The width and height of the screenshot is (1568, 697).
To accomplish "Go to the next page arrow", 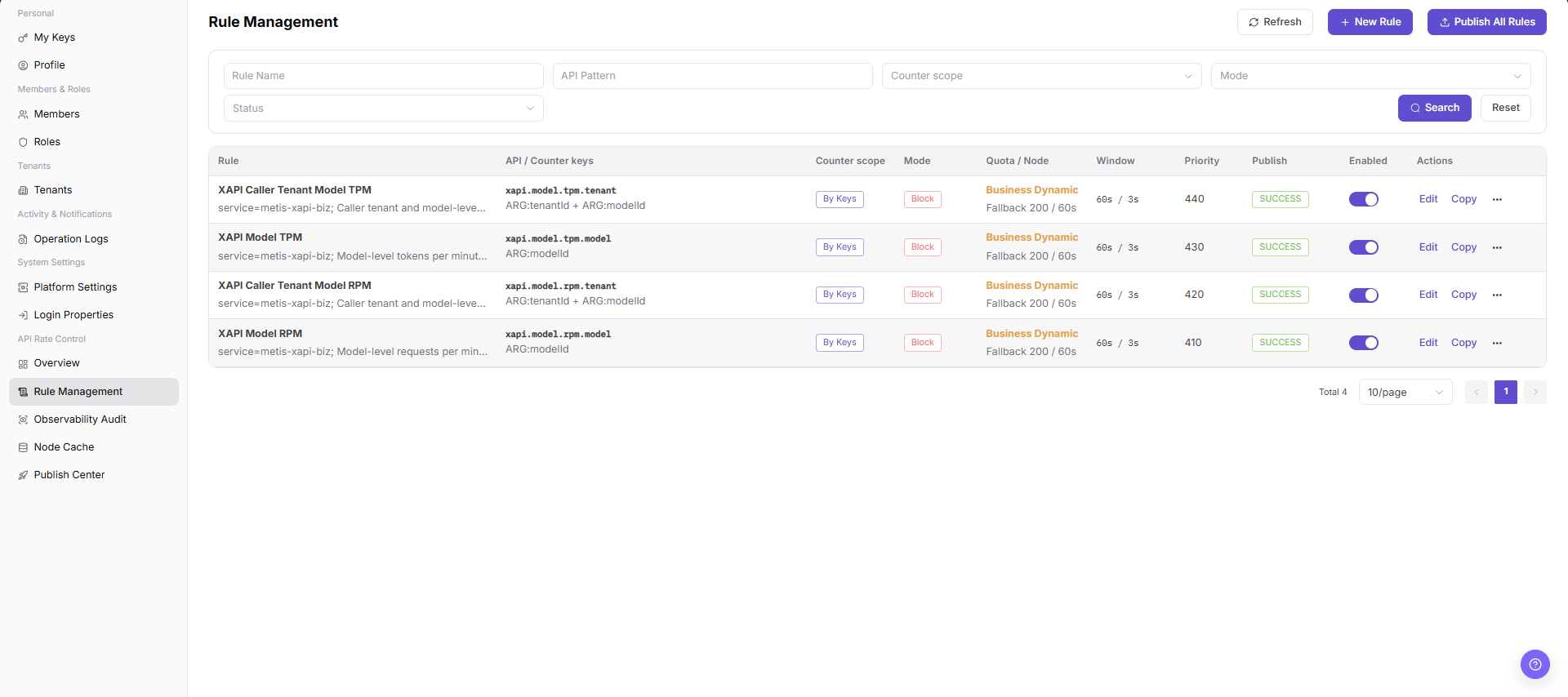I will [x=1535, y=392].
